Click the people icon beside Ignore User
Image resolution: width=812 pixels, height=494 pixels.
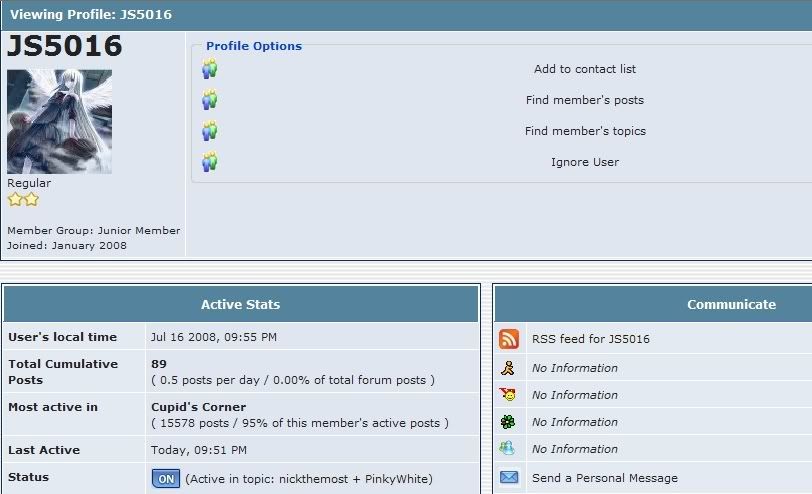pyautogui.click(x=209, y=162)
